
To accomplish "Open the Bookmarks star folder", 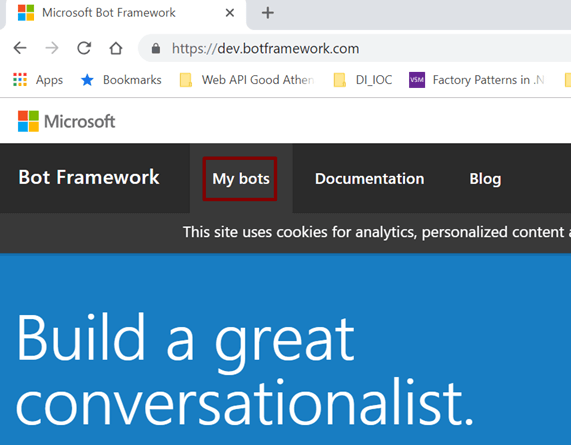I will coord(121,80).
